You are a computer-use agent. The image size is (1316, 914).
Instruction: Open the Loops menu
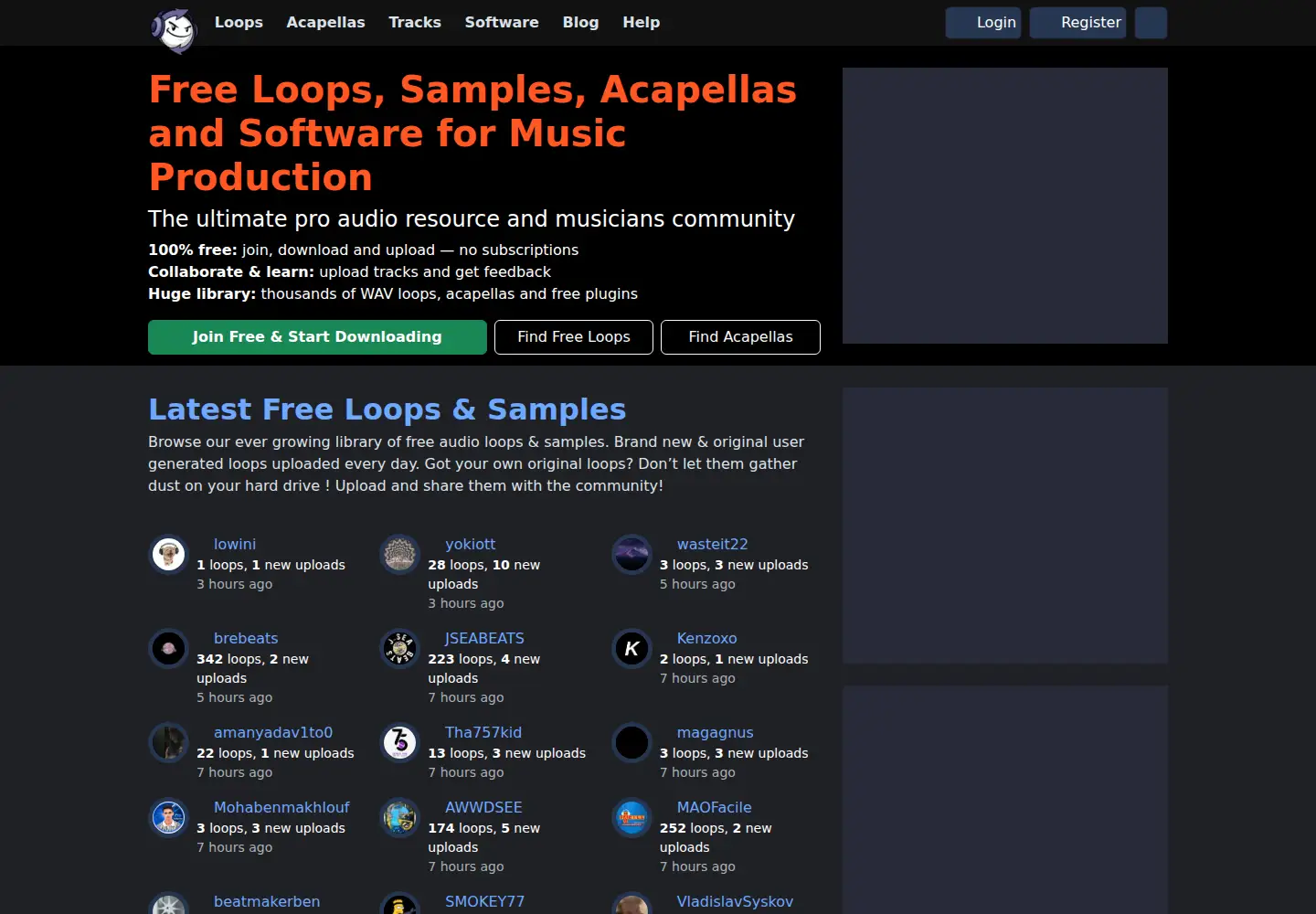point(239,22)
